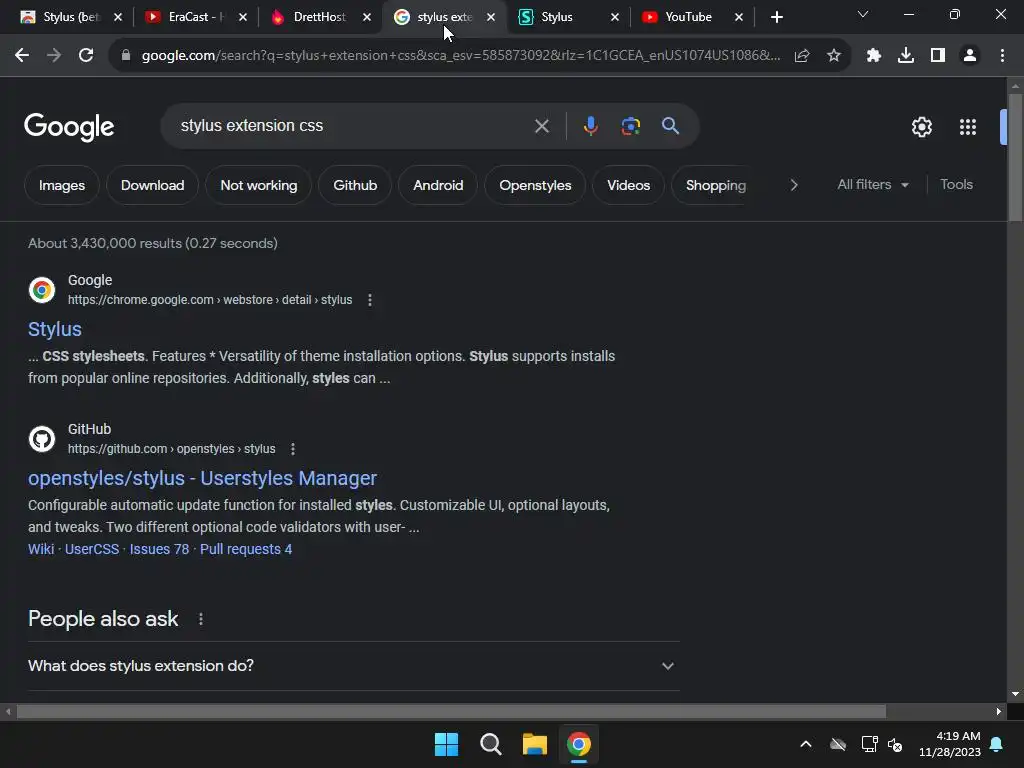Open more options for the GitHub result
Image resolution: width=1024 pixels, height=768 pixels.
click(293, 449)
